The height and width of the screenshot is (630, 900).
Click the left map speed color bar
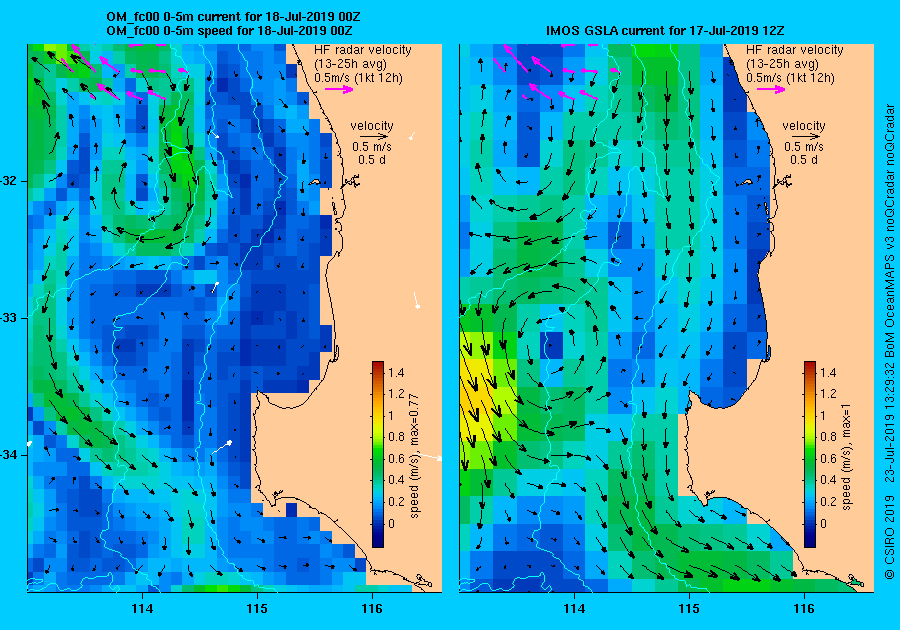[x=378, y=454]
